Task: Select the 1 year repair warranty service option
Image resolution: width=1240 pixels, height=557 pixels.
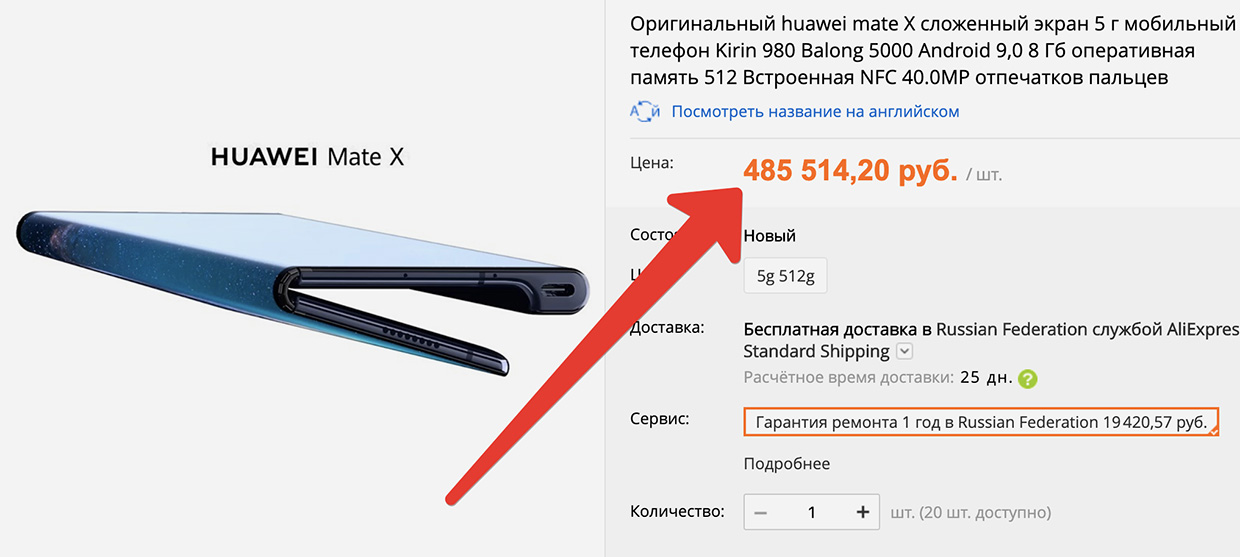Action: (981, 422)
